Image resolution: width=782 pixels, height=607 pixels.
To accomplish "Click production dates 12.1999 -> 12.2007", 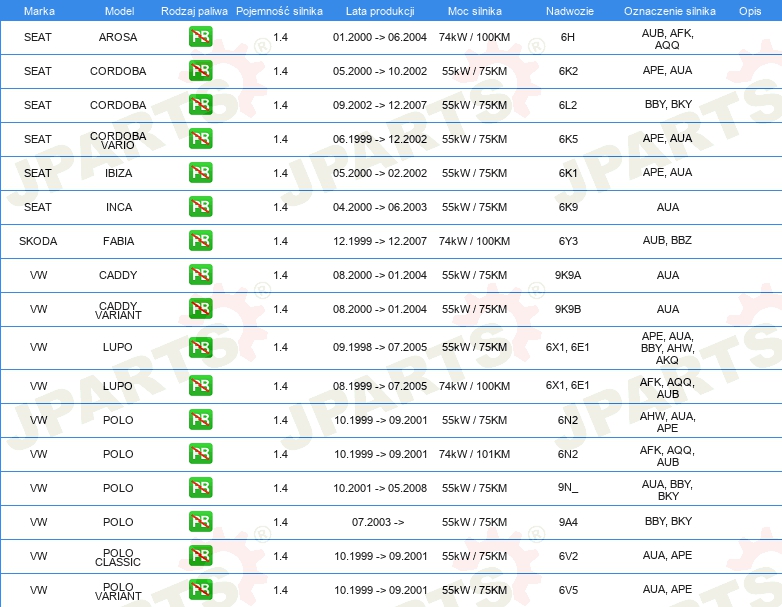I will (380, 241).
